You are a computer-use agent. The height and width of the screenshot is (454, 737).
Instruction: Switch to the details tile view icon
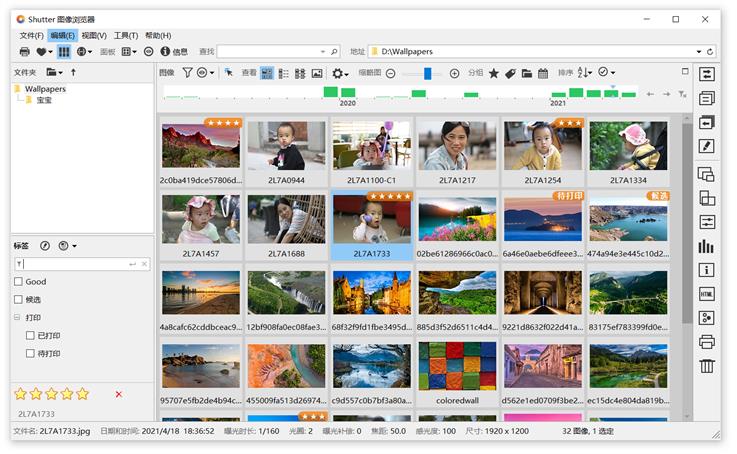[300, 73]
